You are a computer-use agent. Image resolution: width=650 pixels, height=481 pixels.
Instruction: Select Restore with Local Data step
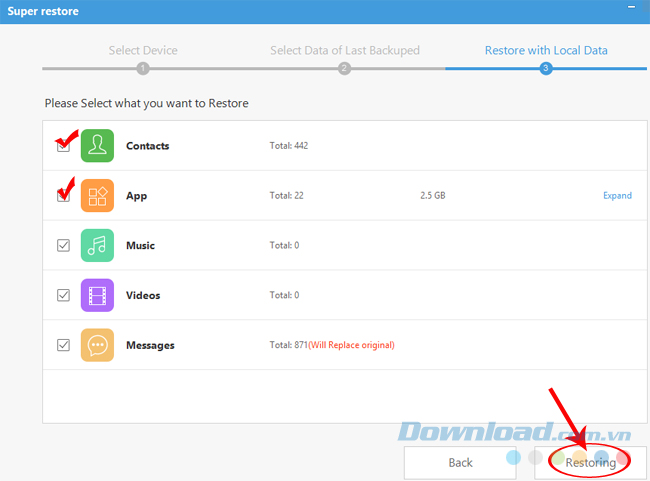point(545,50)
